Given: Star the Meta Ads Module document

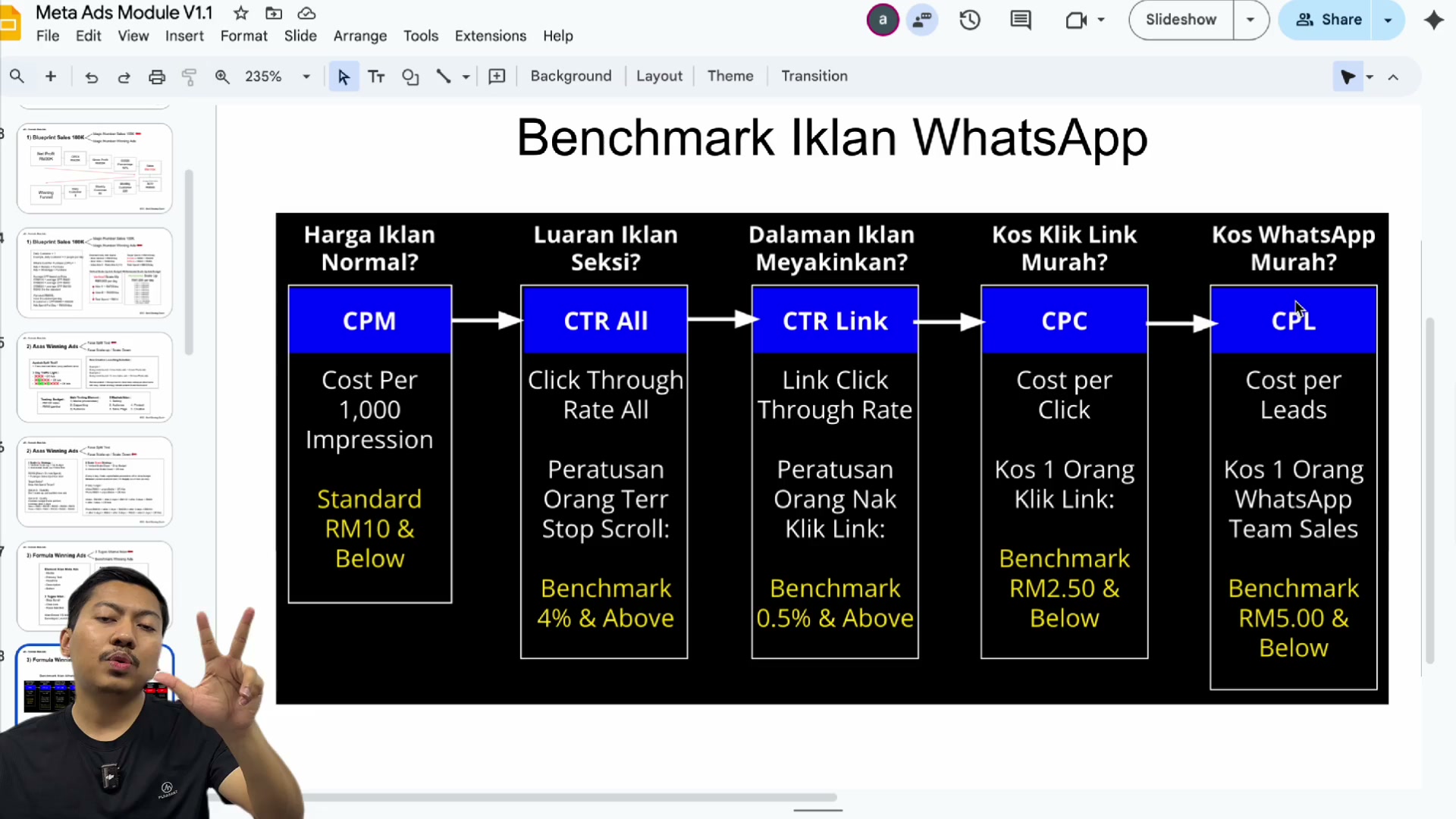Looking at the screenshot, I should (241, 13).
